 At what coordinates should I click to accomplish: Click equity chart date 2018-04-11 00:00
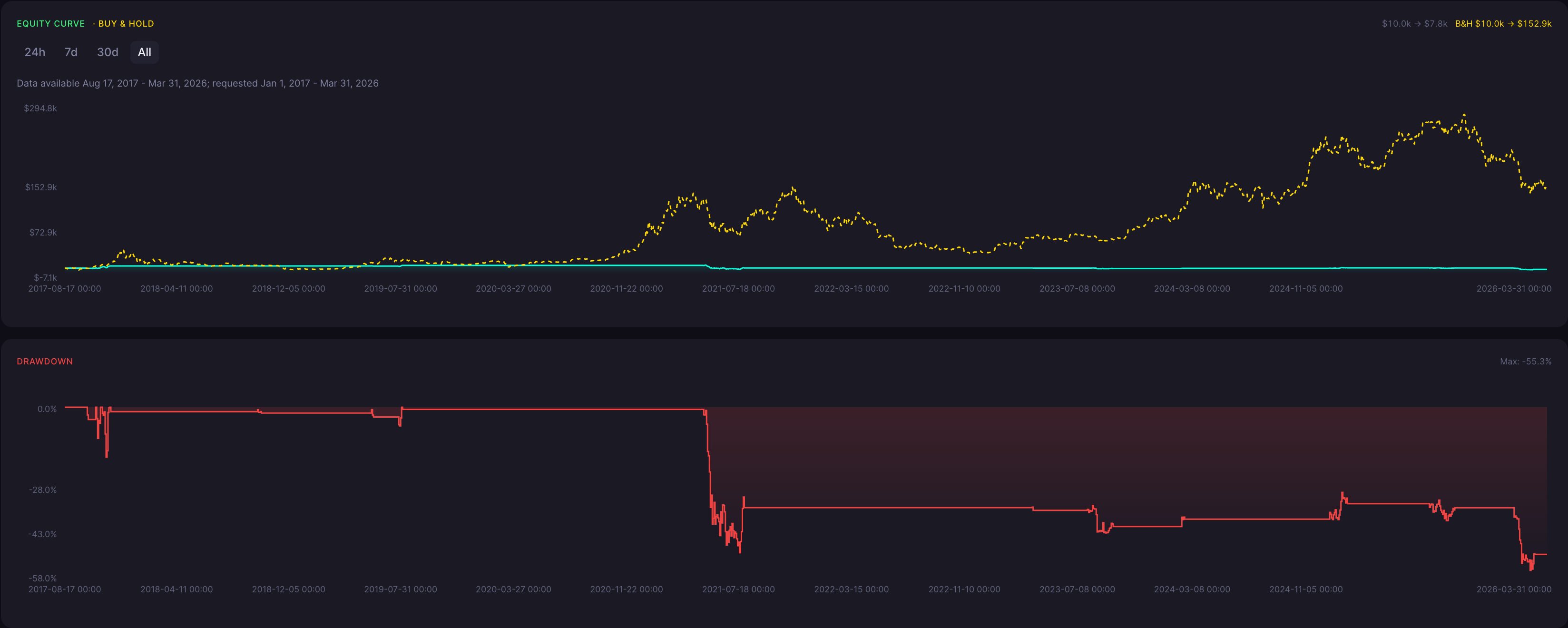click(x=176, y=289)
